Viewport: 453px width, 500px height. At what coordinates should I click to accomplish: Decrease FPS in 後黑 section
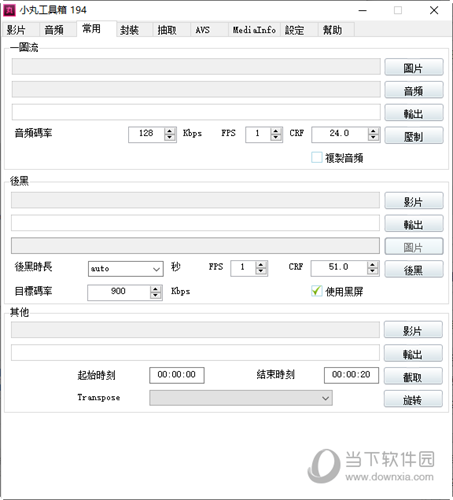(x=261, y=271)
